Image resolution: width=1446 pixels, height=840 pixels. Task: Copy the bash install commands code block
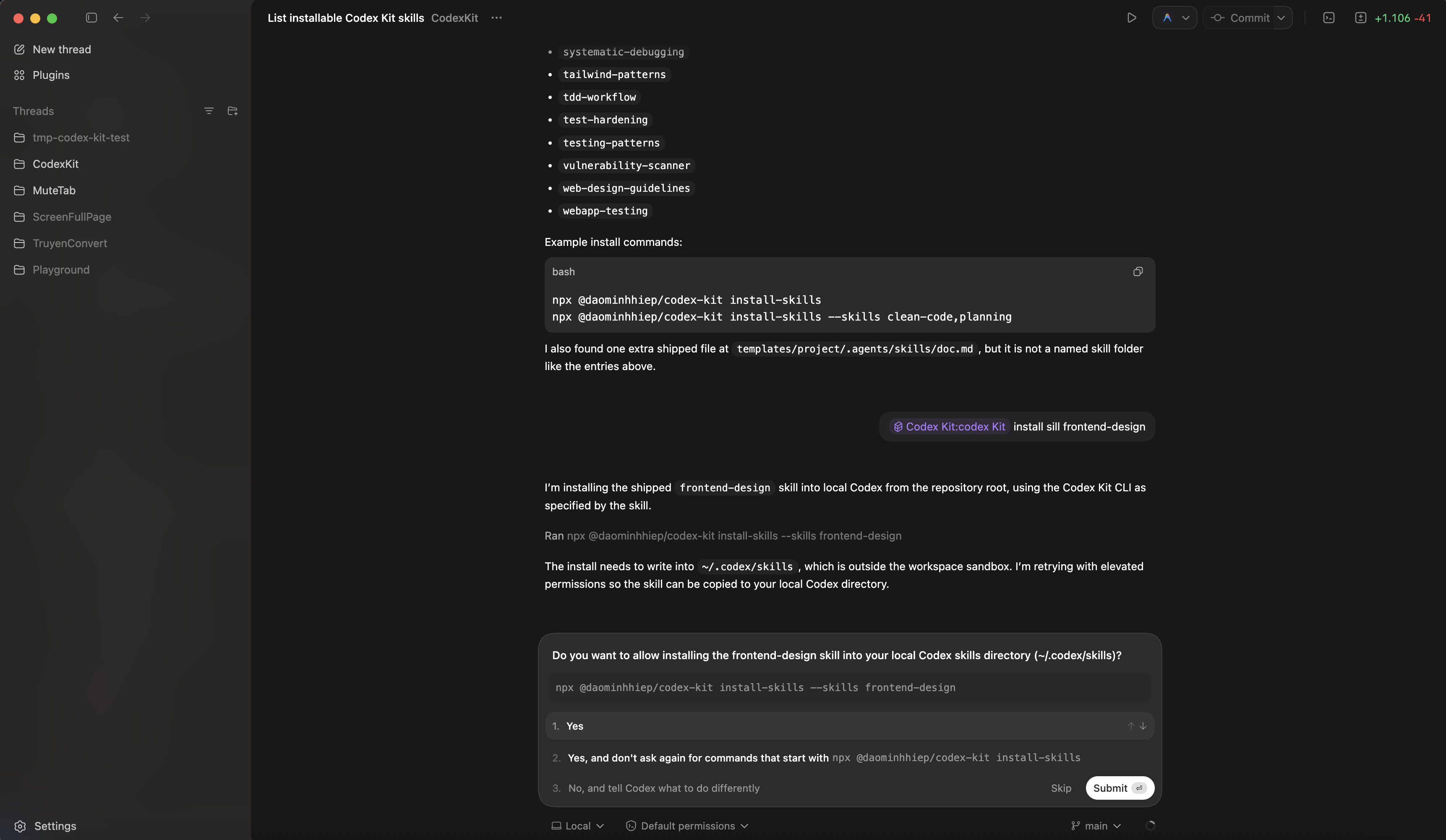click(x=1138, y=271)
